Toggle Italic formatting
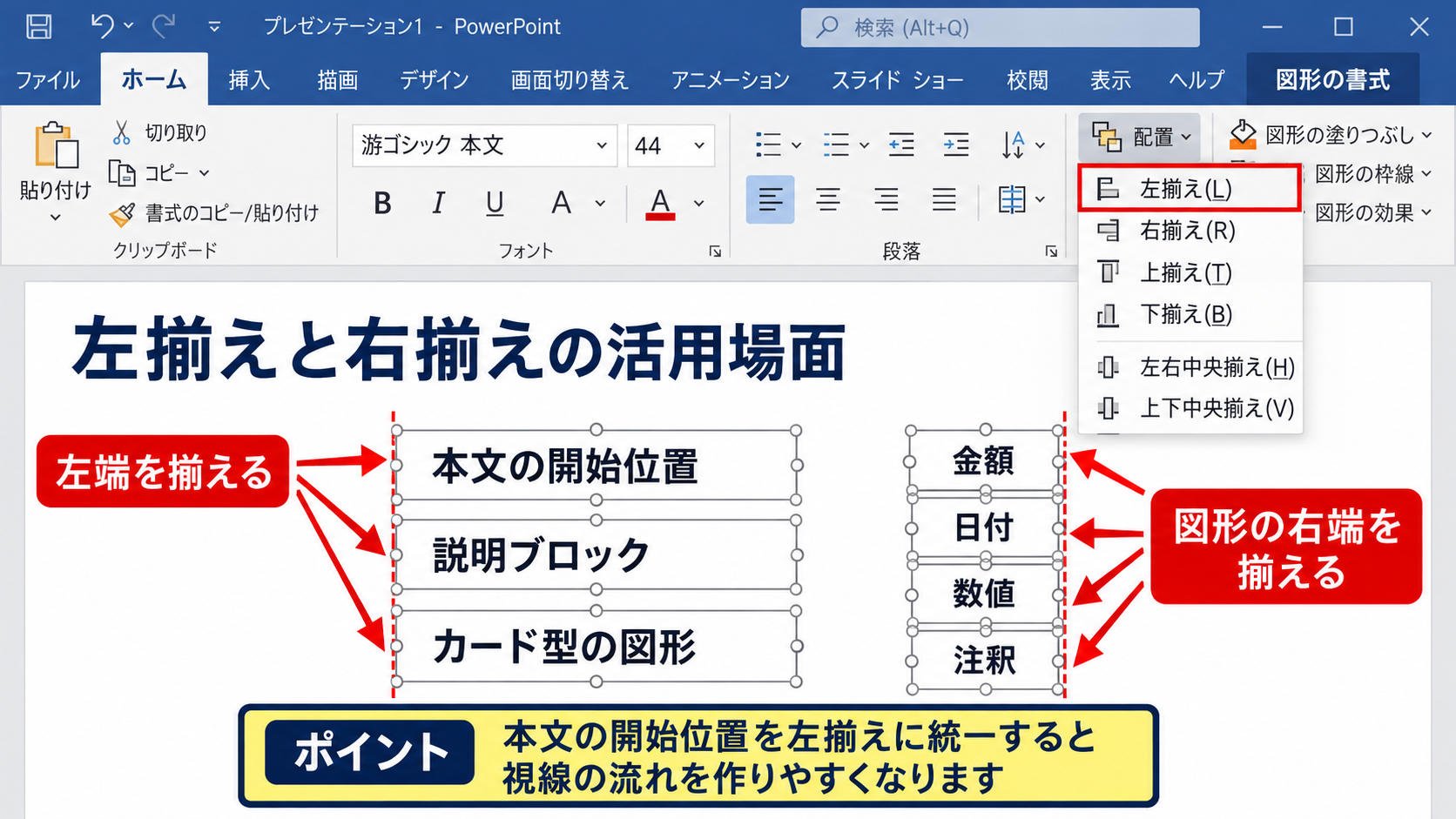 438,203
